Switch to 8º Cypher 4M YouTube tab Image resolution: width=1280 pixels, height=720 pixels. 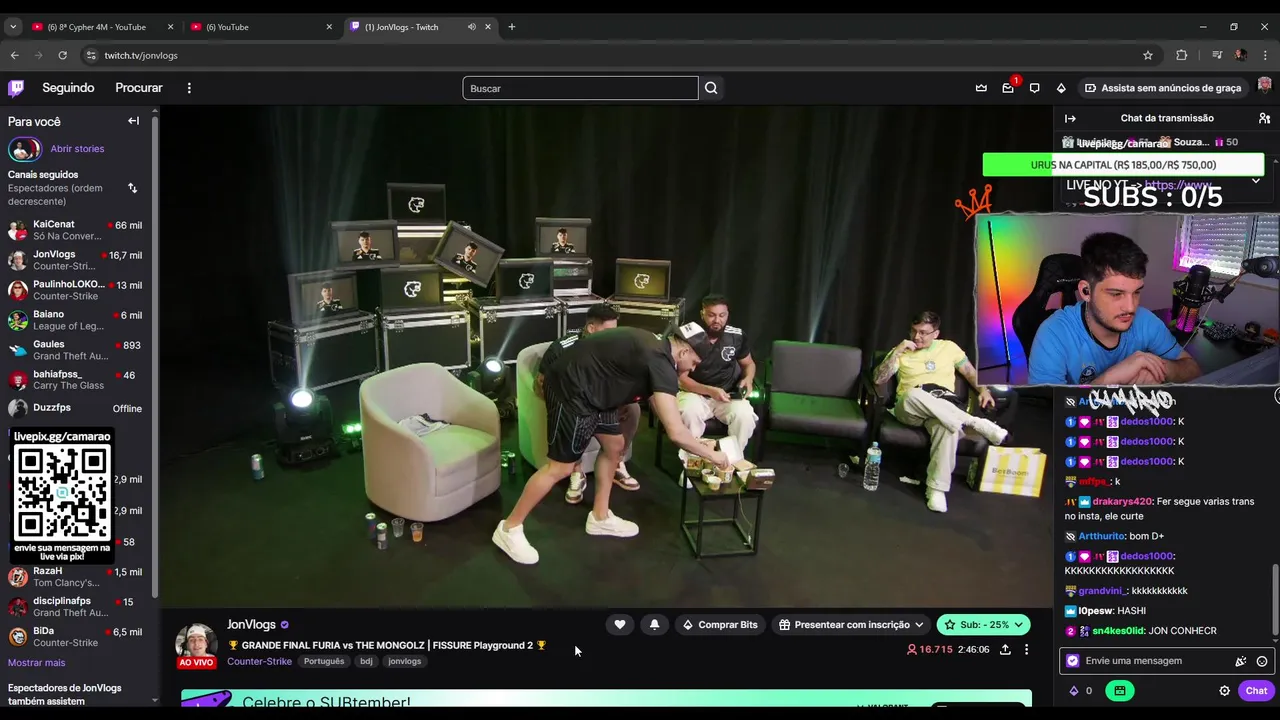104,27
